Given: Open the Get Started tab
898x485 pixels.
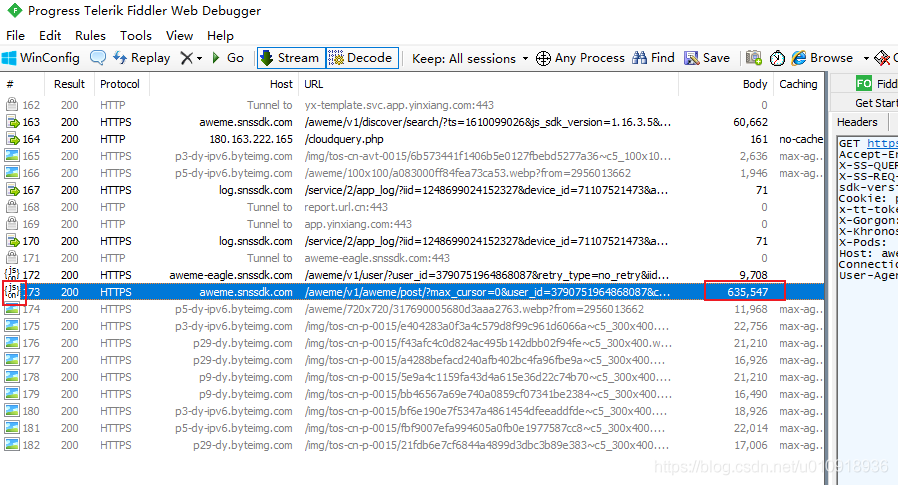Looking at the screenshot, I should click(876, 103).
